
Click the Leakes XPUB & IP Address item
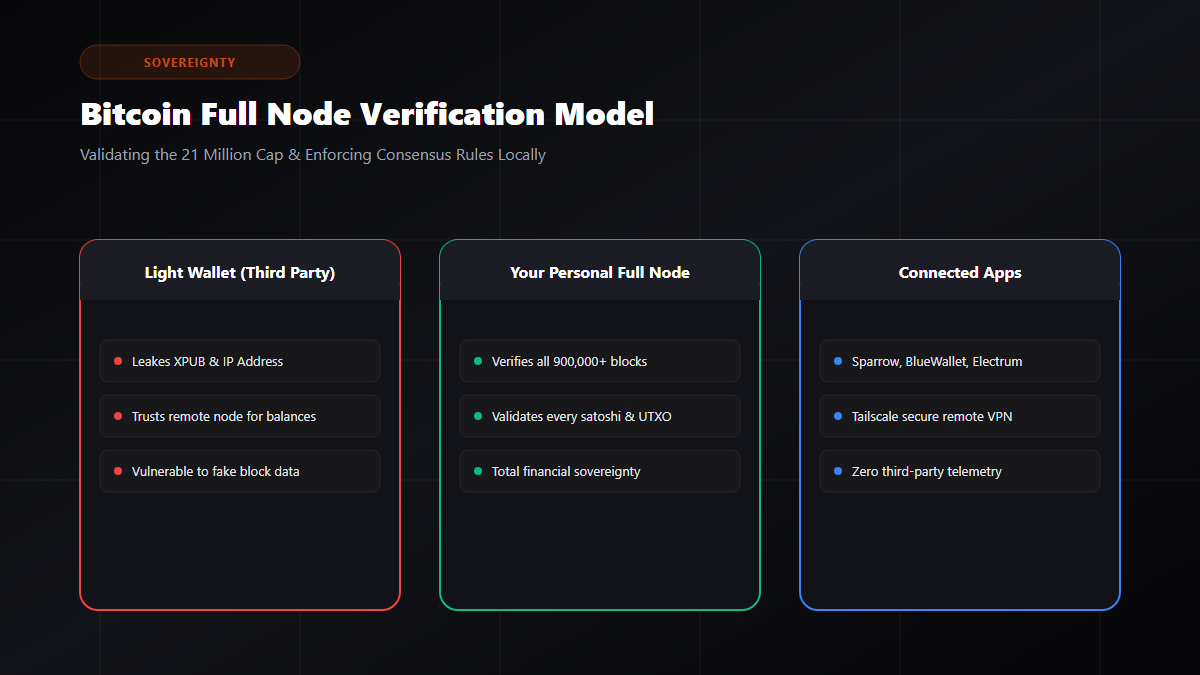[x=240, y=361]
